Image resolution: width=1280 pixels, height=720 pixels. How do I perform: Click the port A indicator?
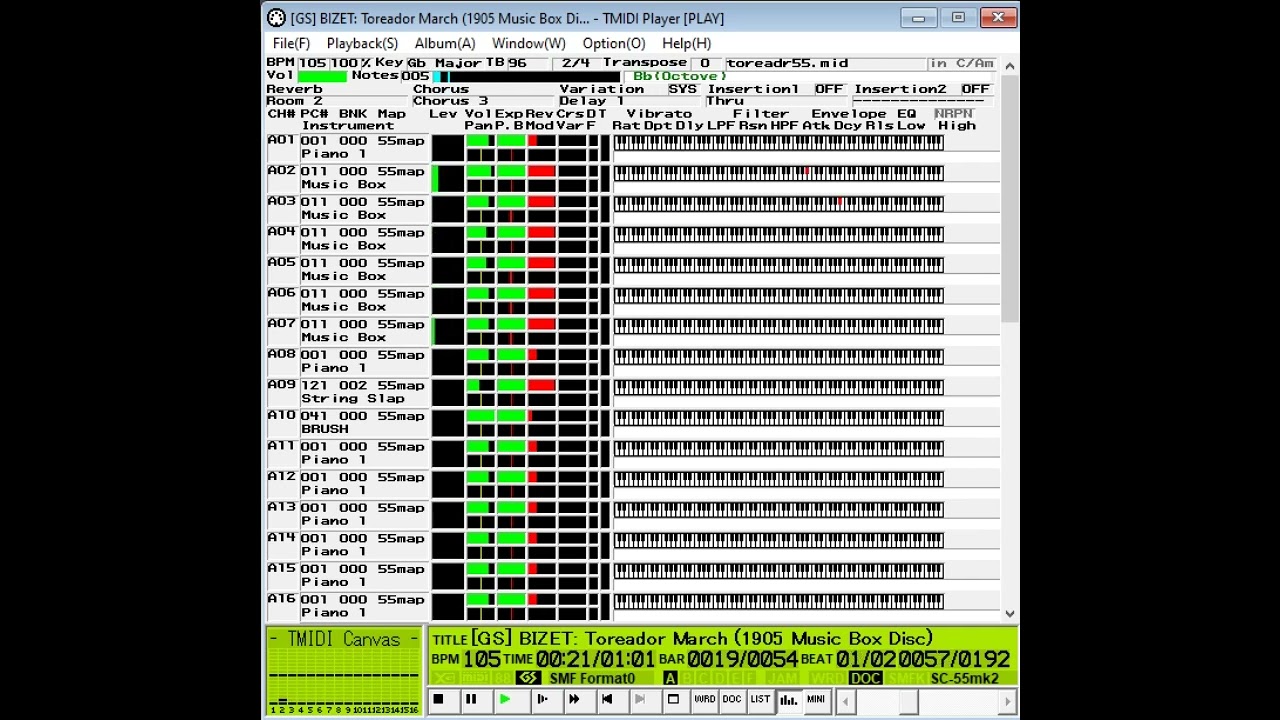[670, 678]
